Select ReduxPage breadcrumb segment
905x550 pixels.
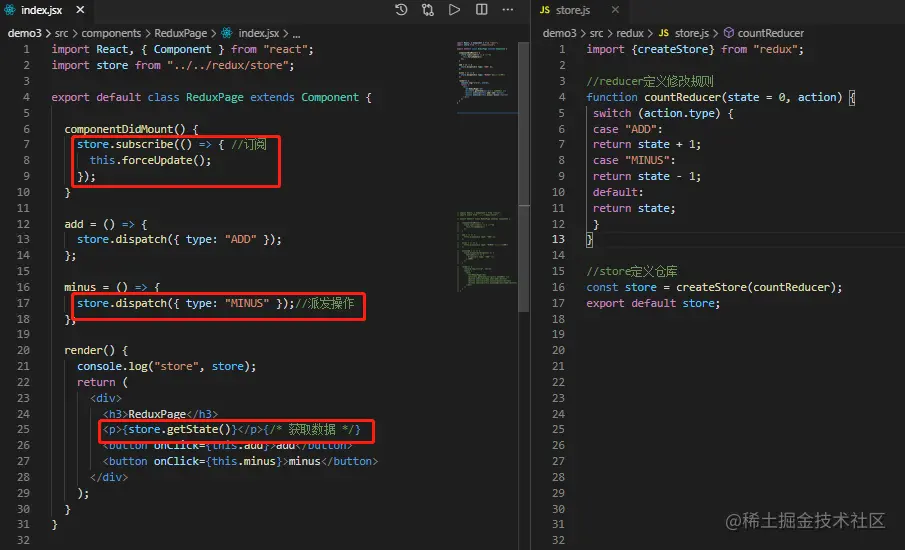coord(180,33)
